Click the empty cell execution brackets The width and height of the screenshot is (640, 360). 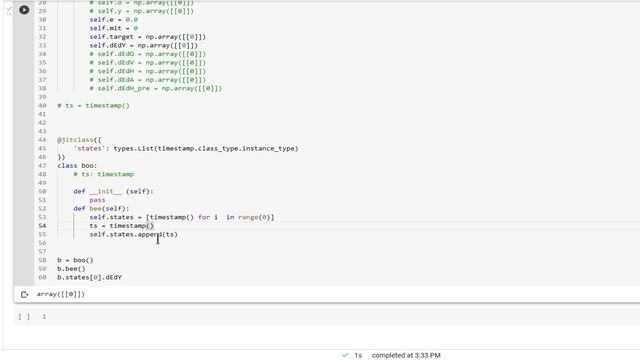click(x=24, y=317)
